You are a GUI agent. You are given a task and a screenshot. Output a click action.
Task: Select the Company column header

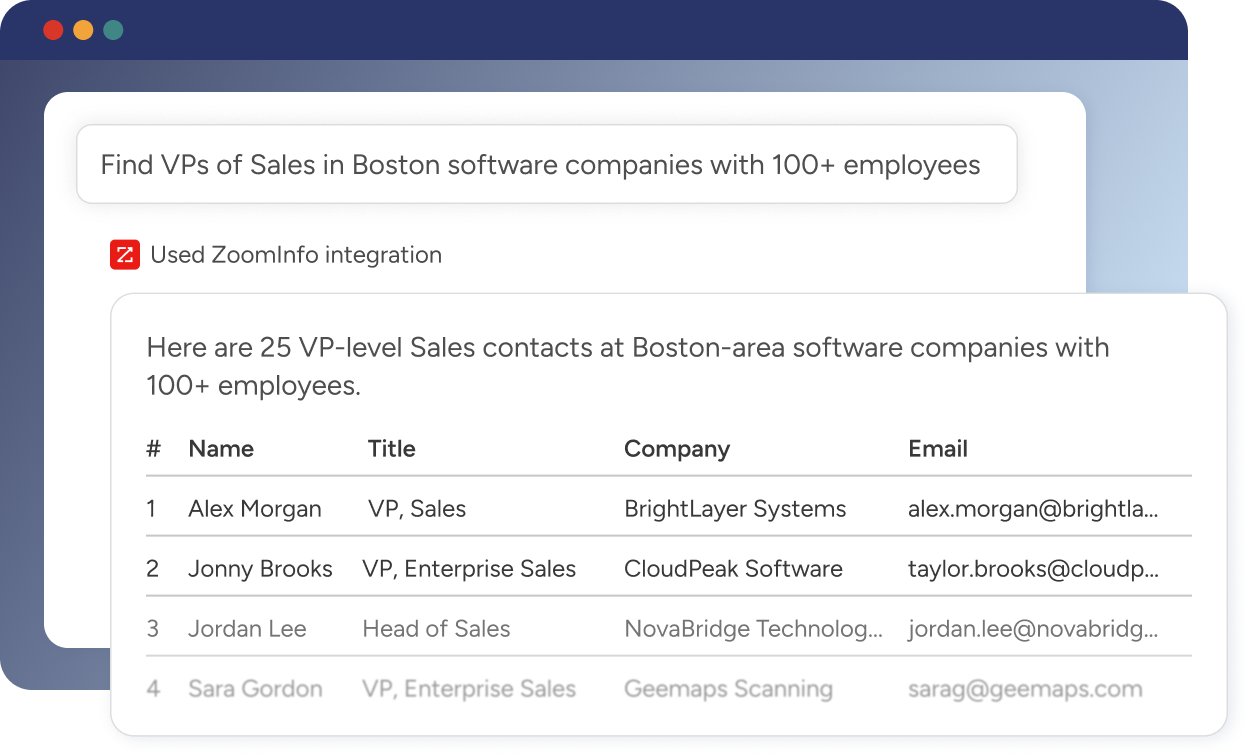tap(677, 449)
